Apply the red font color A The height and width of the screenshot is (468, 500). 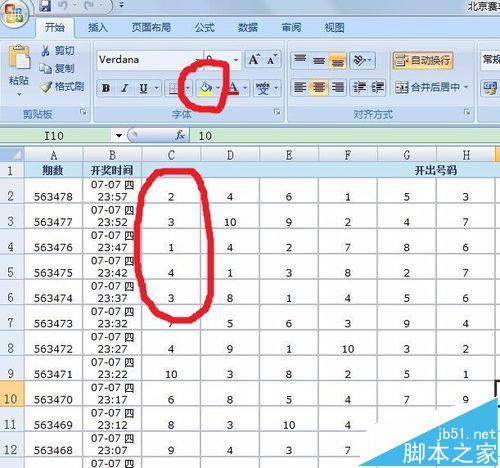tap(233, 88)
